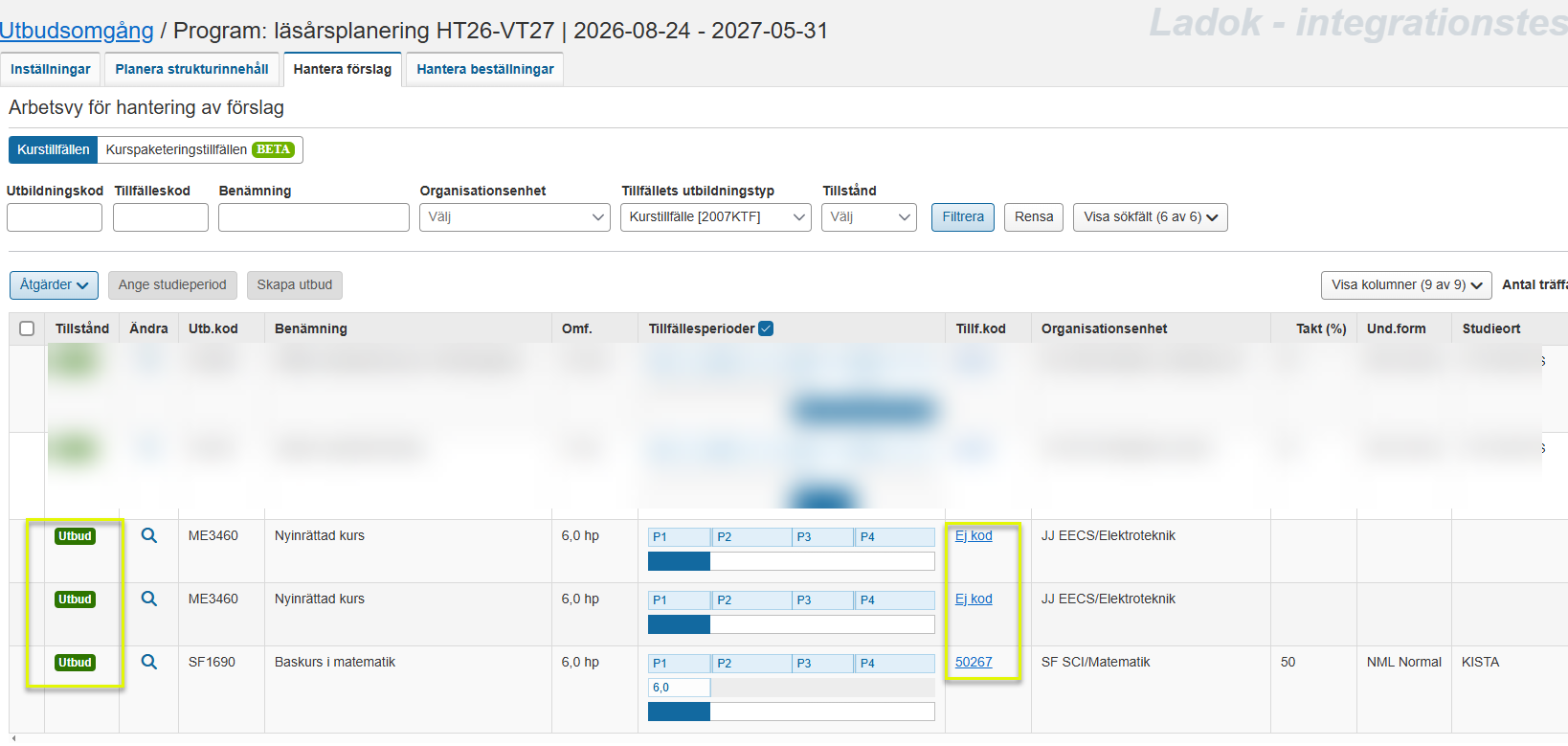Viewport: 1568px width, 746px height.
Task: Expand the Åtgärder menu
Action: (54, 285)
